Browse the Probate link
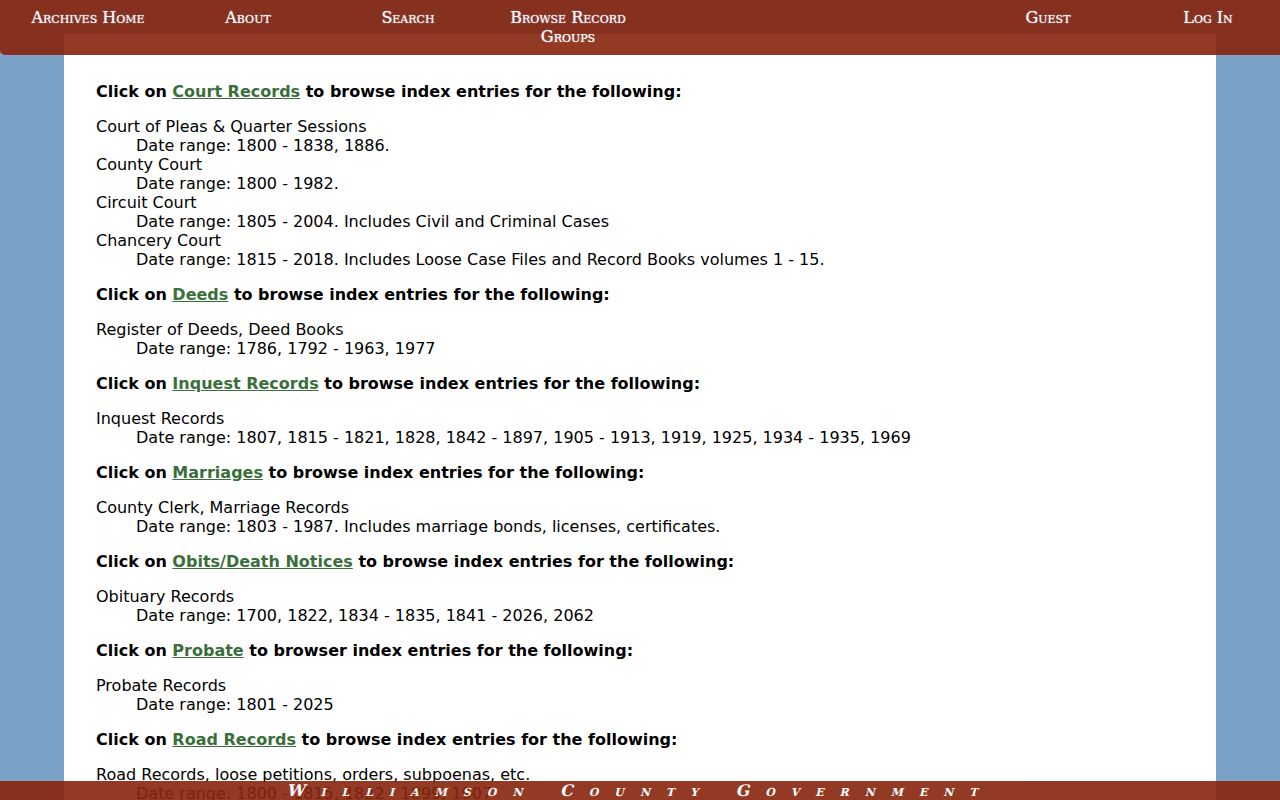The image size is (1280, 800). click(x=208, y=650)
